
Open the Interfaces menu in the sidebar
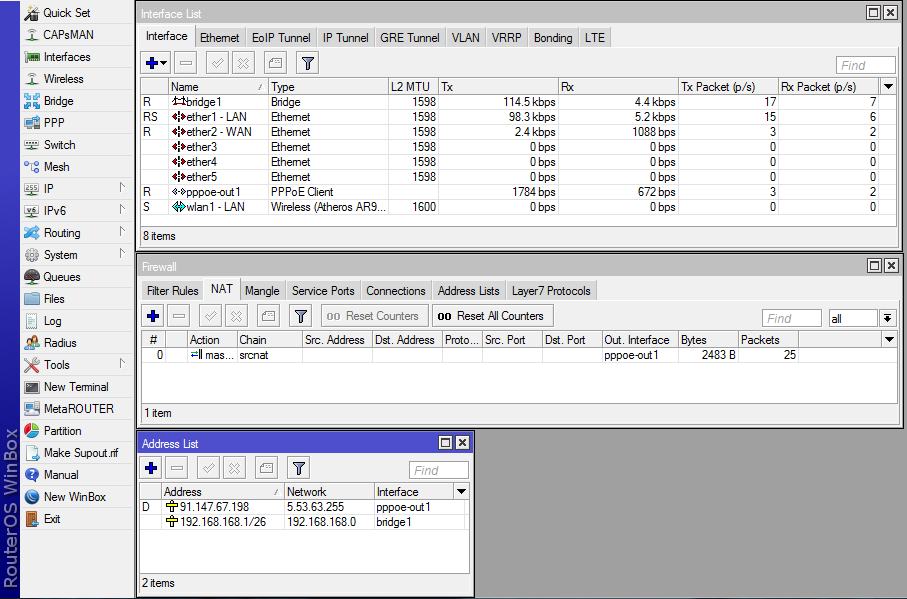pos(77,57)
